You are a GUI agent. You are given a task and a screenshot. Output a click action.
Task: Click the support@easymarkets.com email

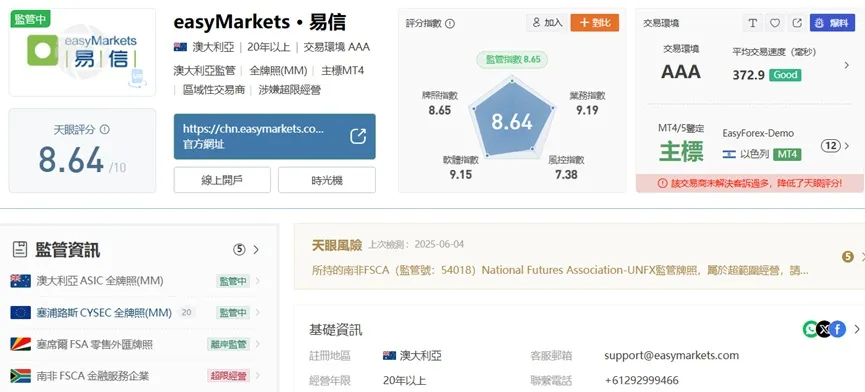[x=671, y=356]
